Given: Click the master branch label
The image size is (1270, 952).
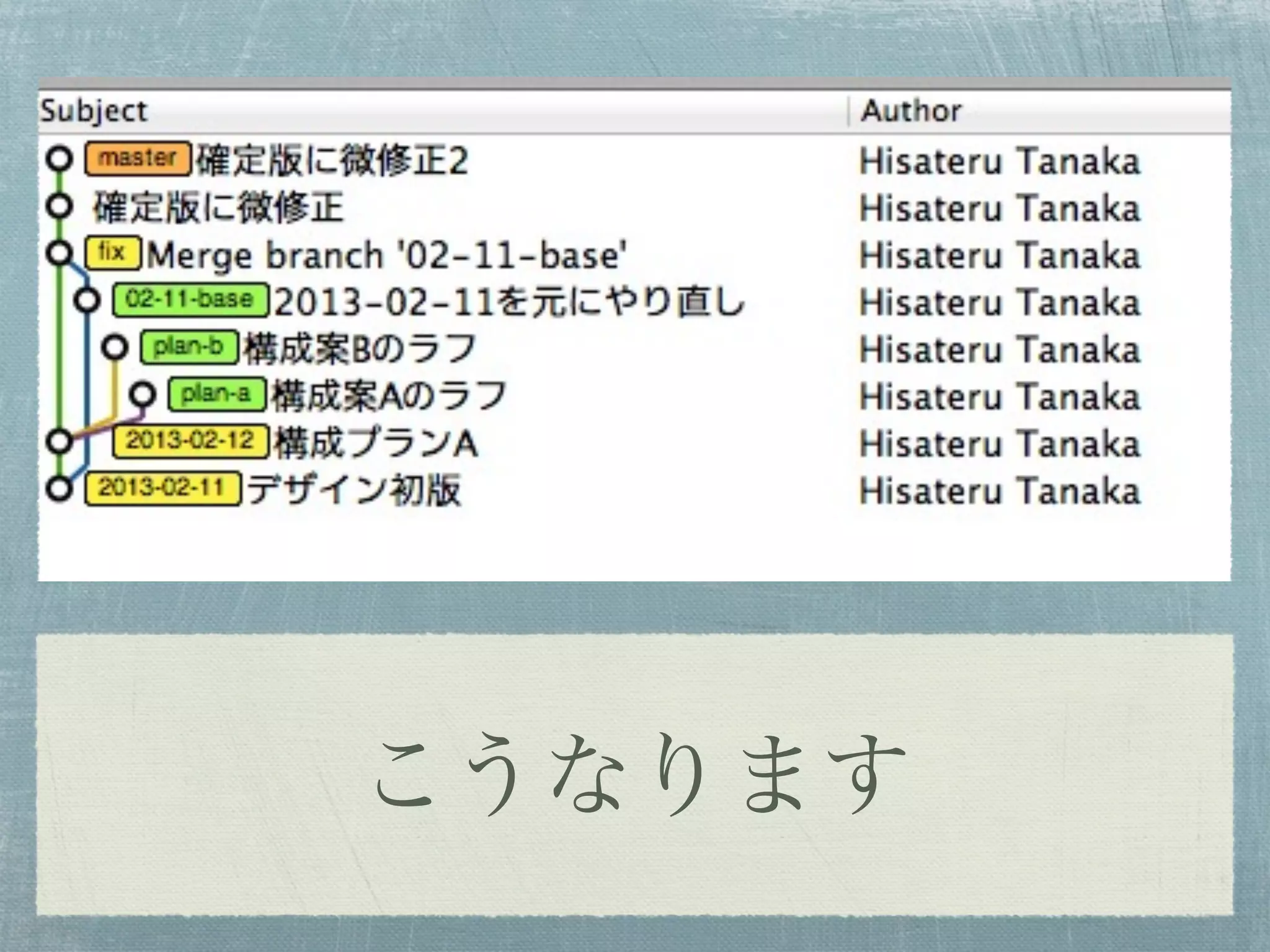Looking at the screenshot, I should click(138, 159).
